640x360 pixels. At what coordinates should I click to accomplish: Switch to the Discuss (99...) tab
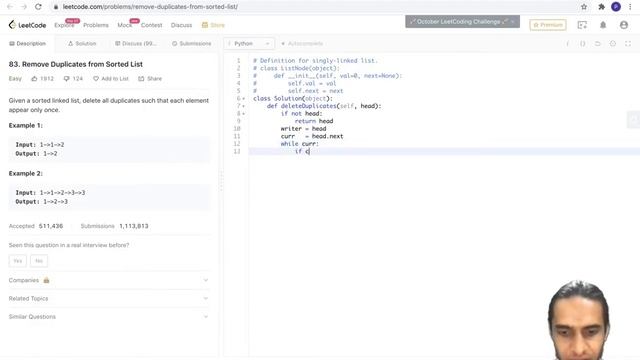tap(136, 43)
